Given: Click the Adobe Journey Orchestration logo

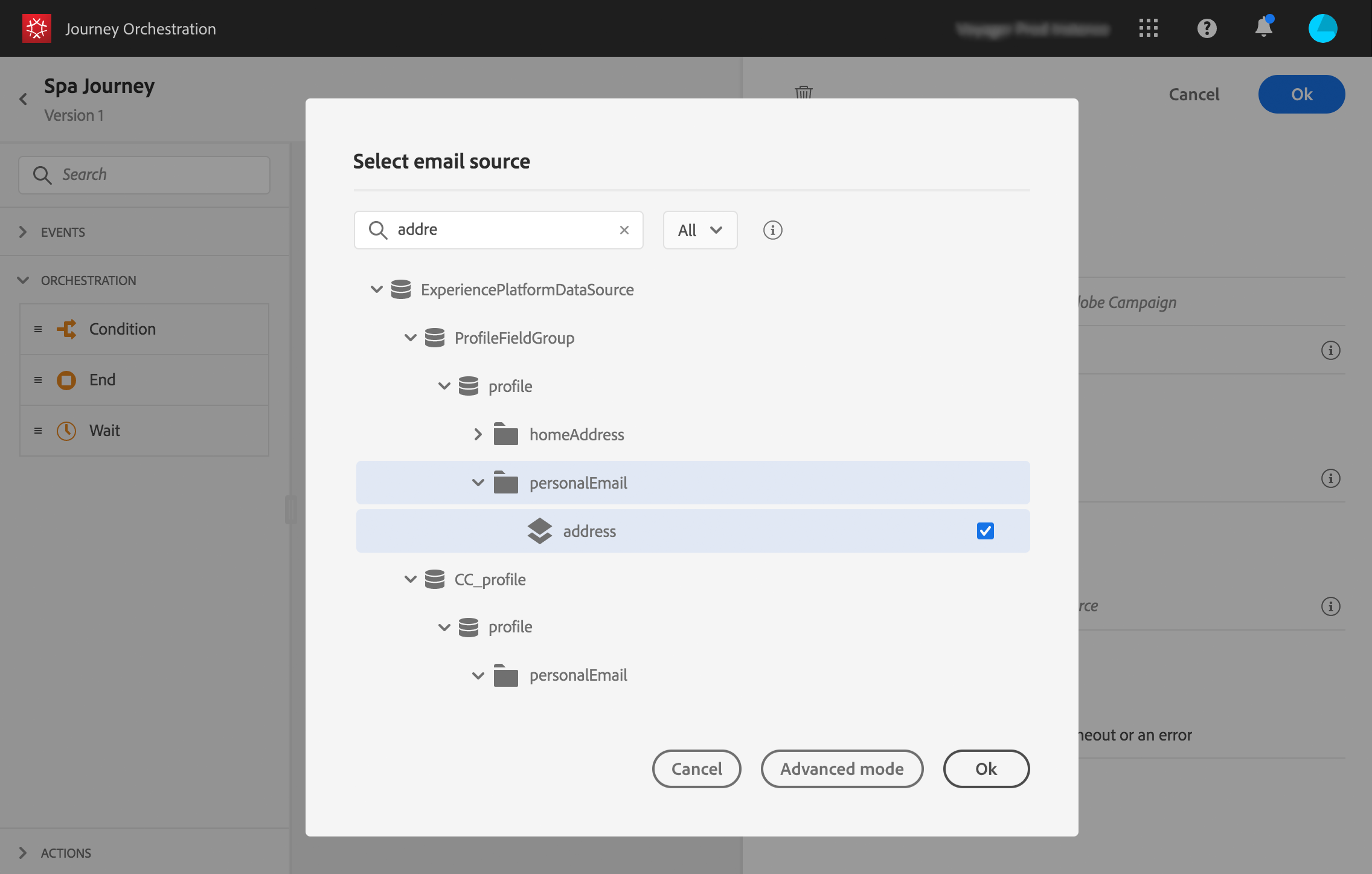Looking at the screenshot, I should tap(36, 28).
